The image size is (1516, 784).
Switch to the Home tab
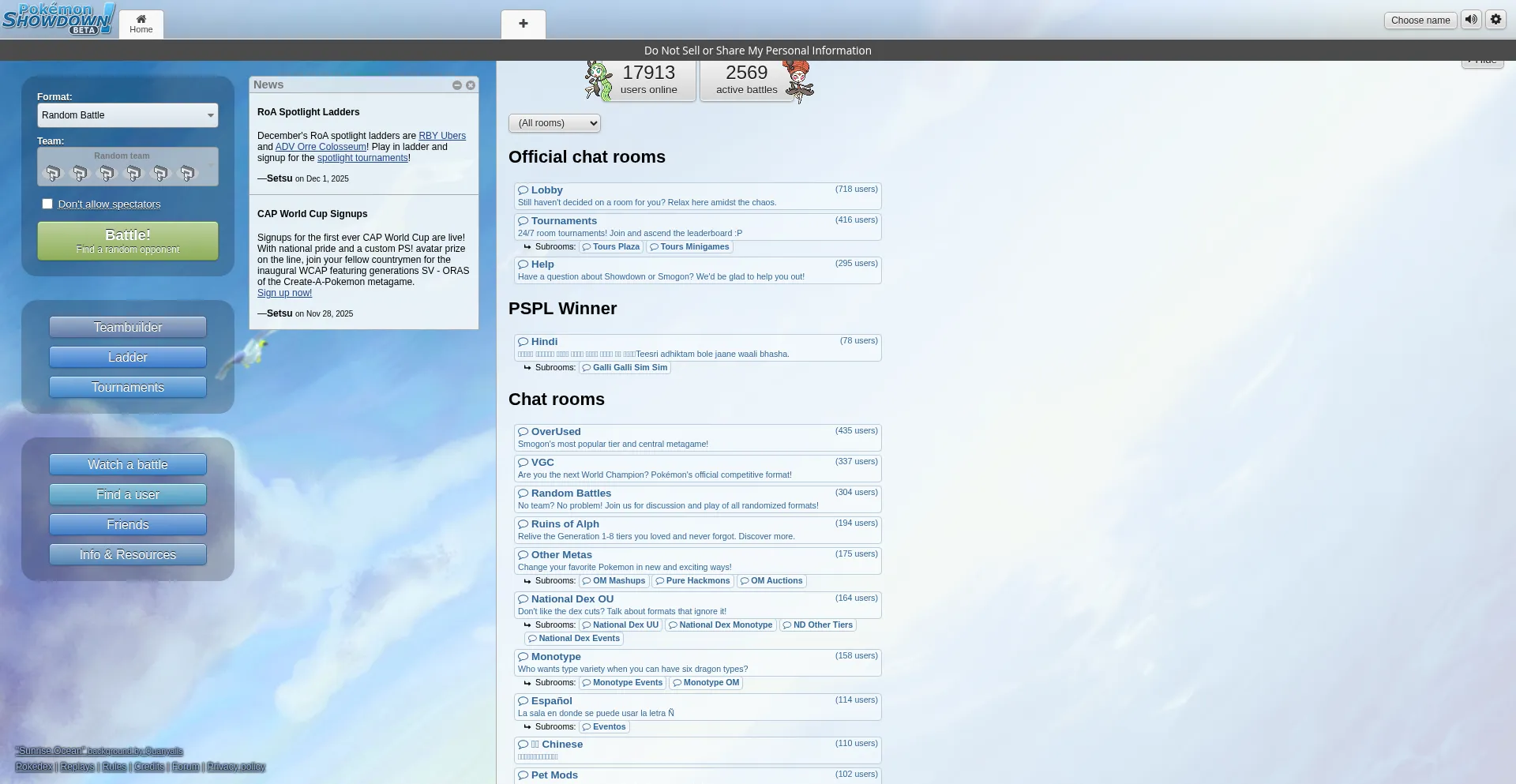point(141,24)
